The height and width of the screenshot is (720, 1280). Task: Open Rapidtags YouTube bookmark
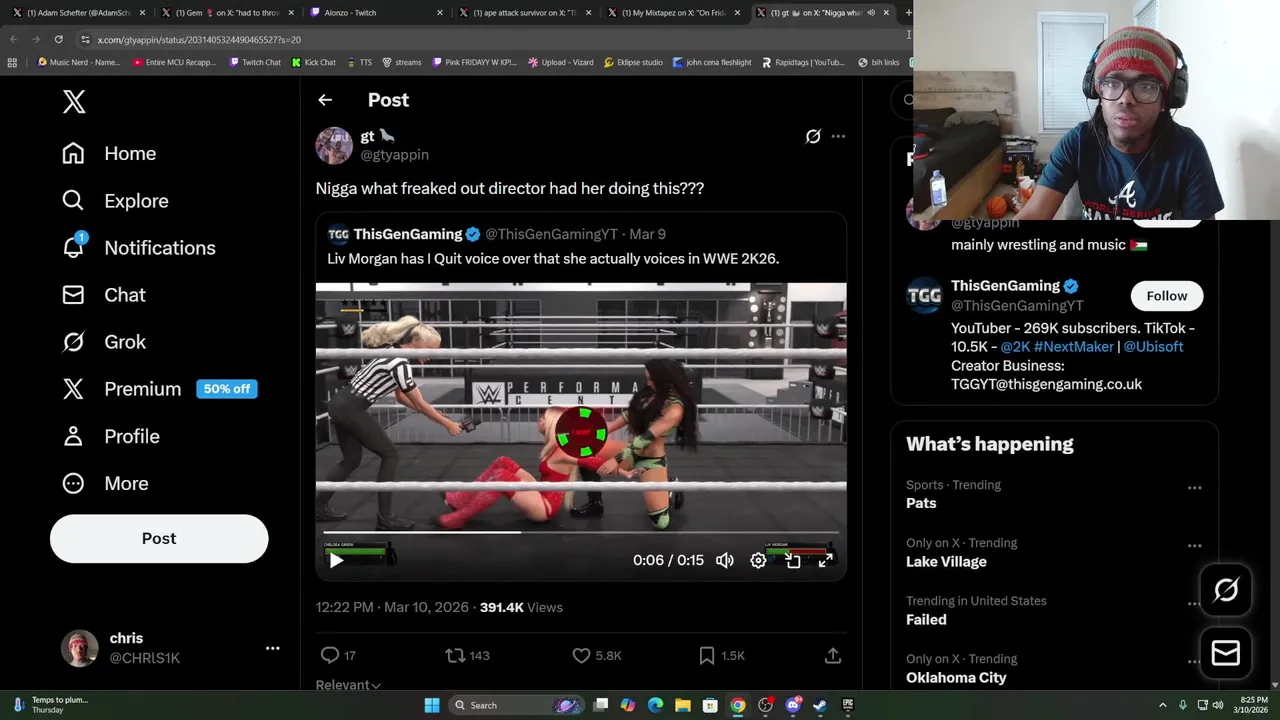click(803, 62)
